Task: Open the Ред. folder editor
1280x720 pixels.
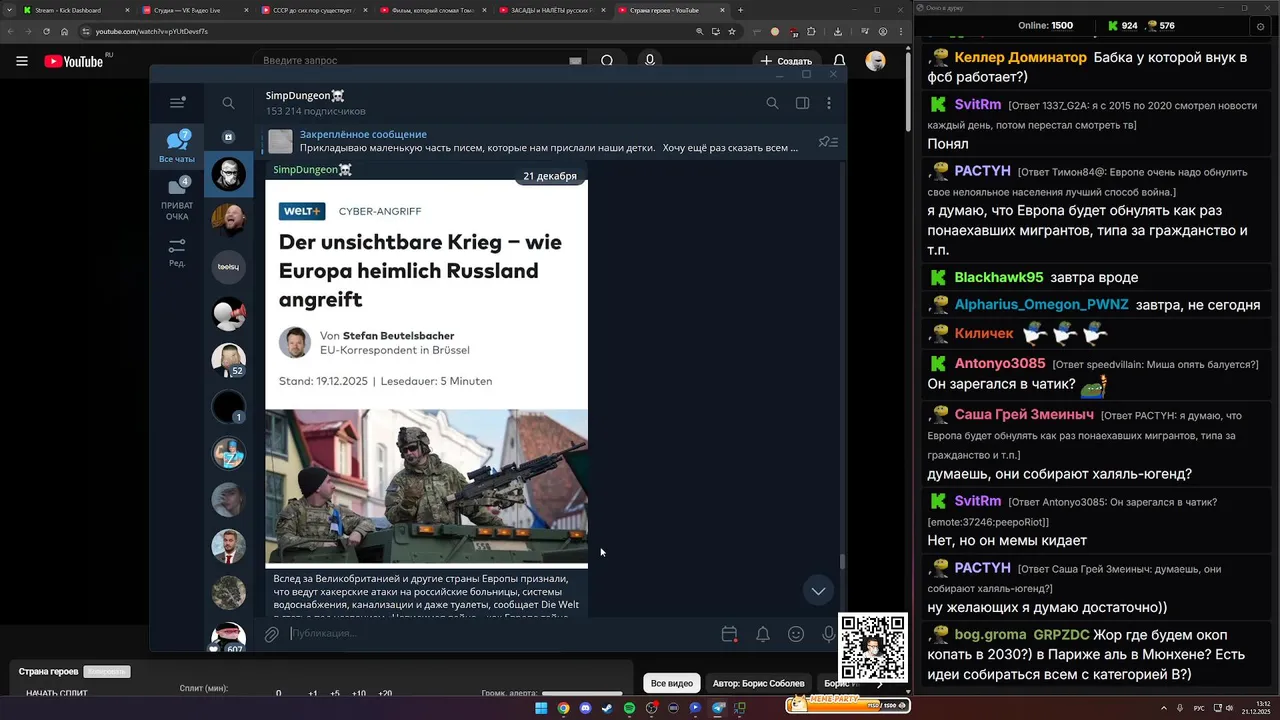Action: (x=177, y=252)
